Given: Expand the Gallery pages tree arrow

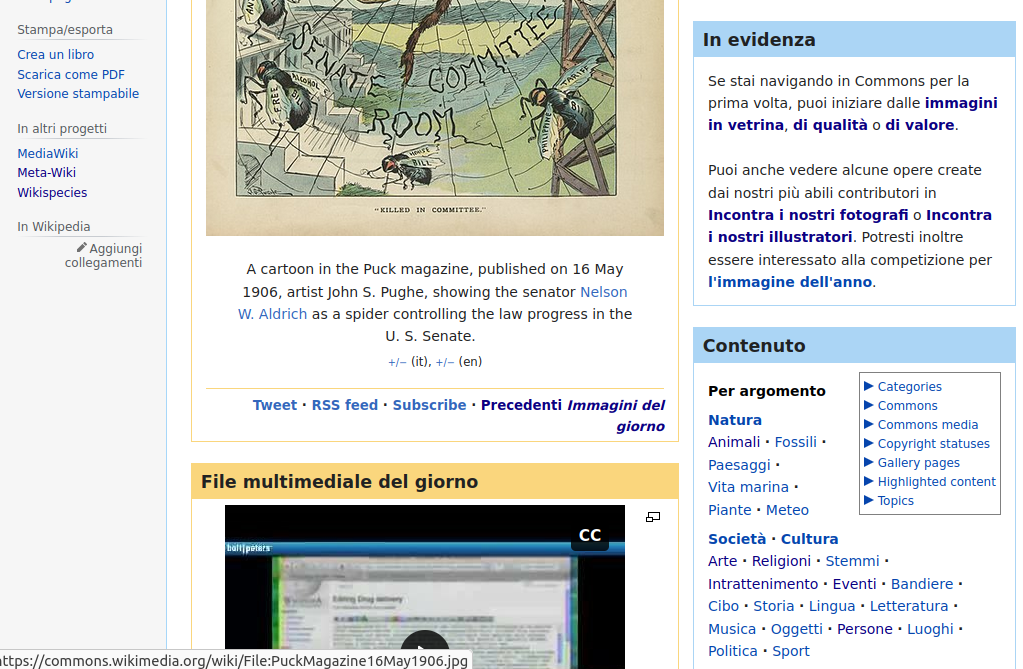Looking at the screenshot, I should tap(868, 462).
